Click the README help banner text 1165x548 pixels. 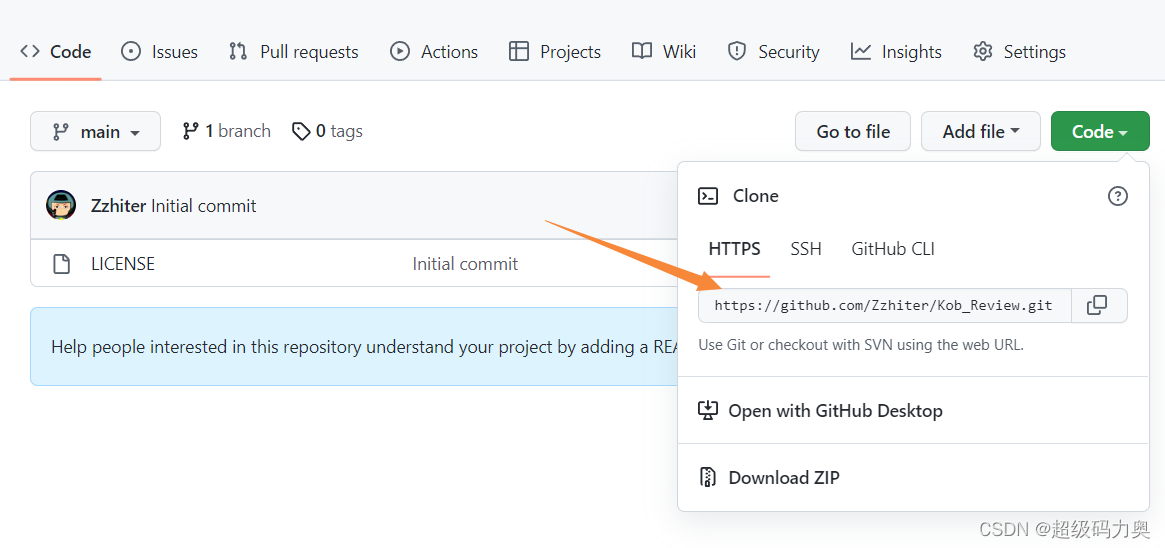(364, 347)
